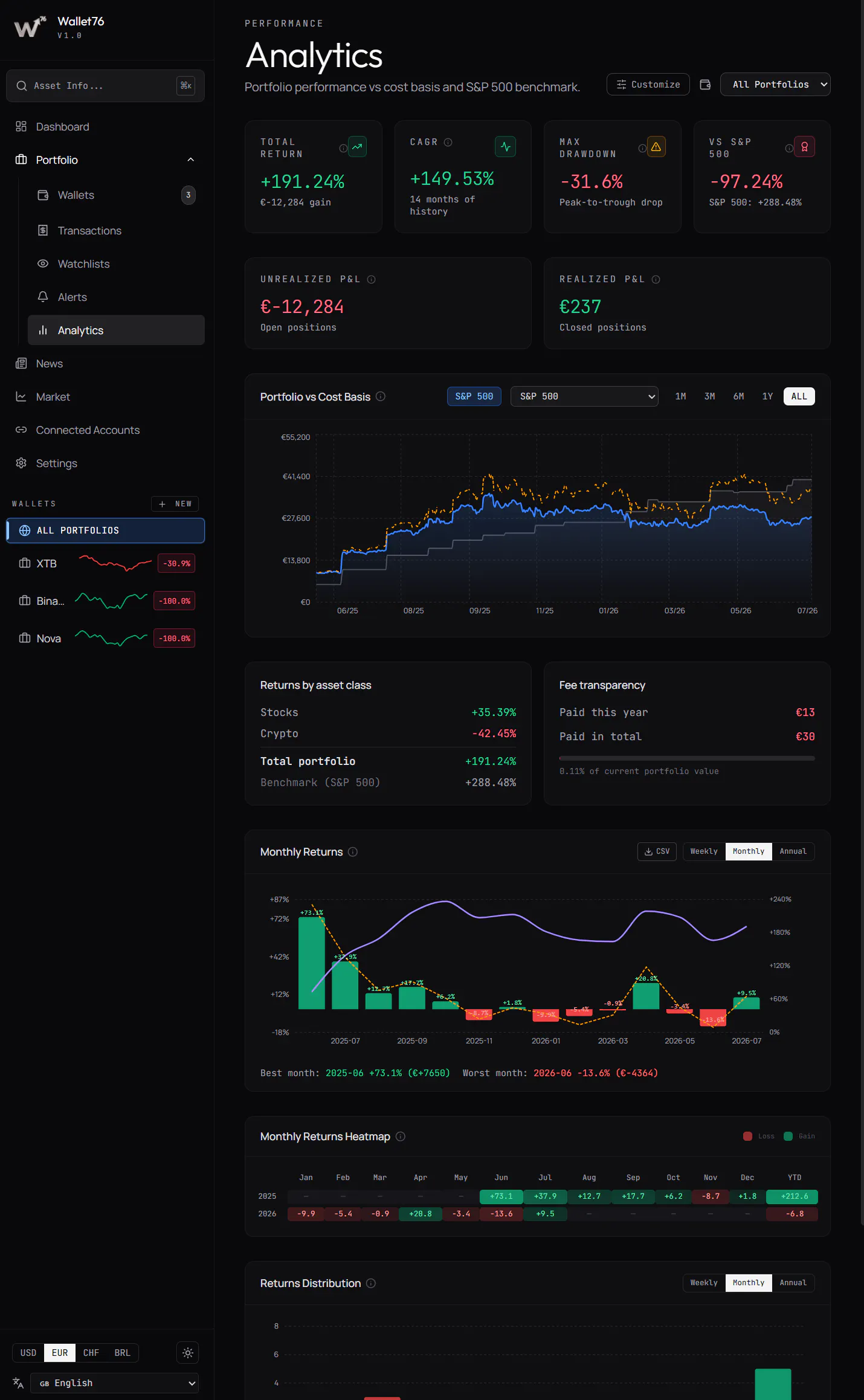The width and height of the screenshot is (864, 1400).
Task: Select the 3M chart range
Action: pos(709,396)
